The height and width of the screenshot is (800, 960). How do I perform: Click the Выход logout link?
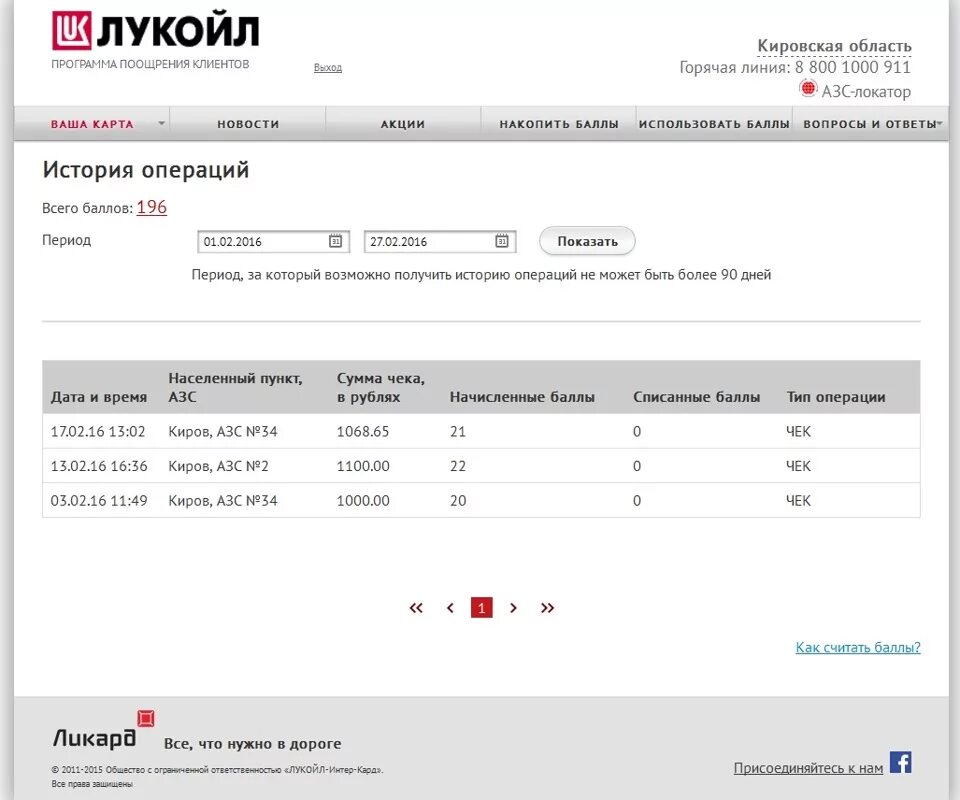pos(328,67)
